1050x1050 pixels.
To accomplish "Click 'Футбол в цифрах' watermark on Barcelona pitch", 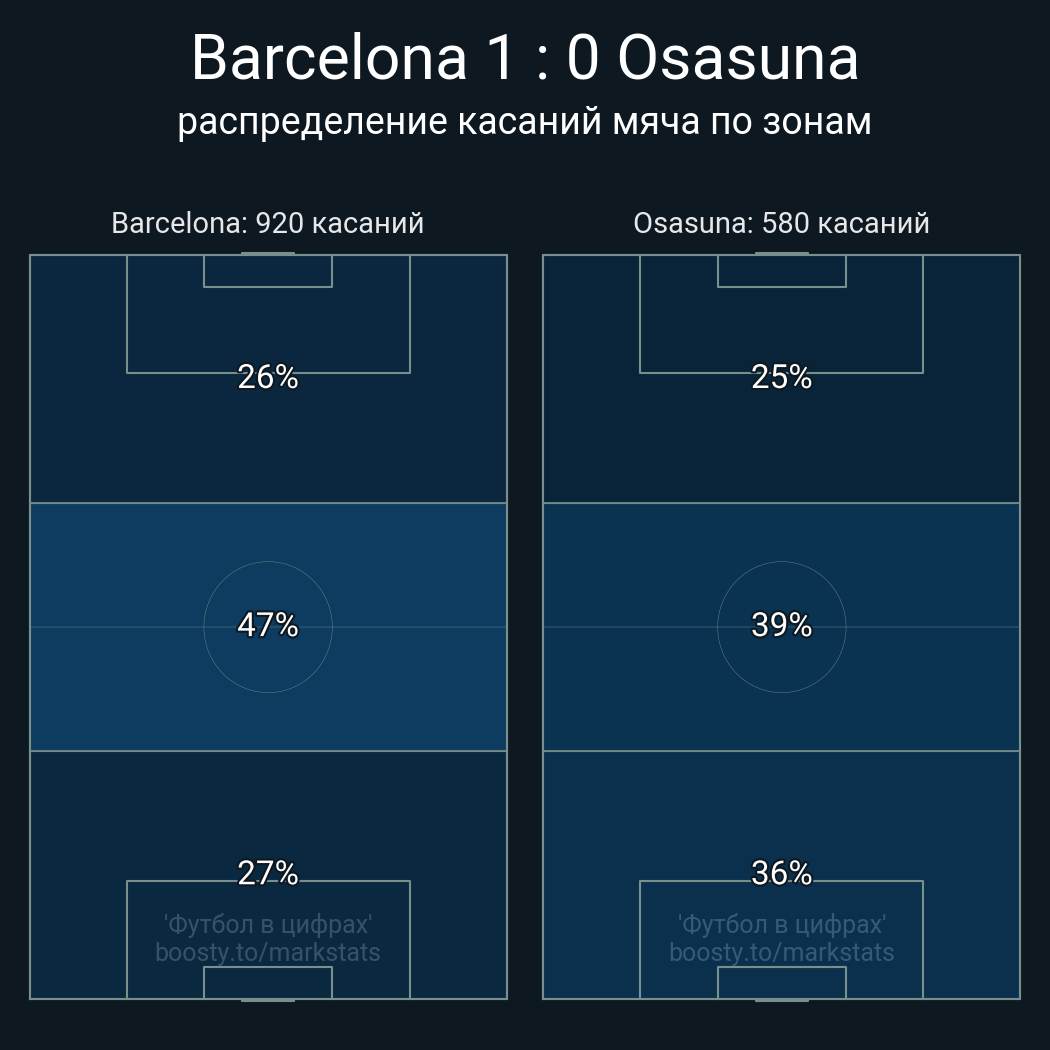I will click(x=267, y=923).
